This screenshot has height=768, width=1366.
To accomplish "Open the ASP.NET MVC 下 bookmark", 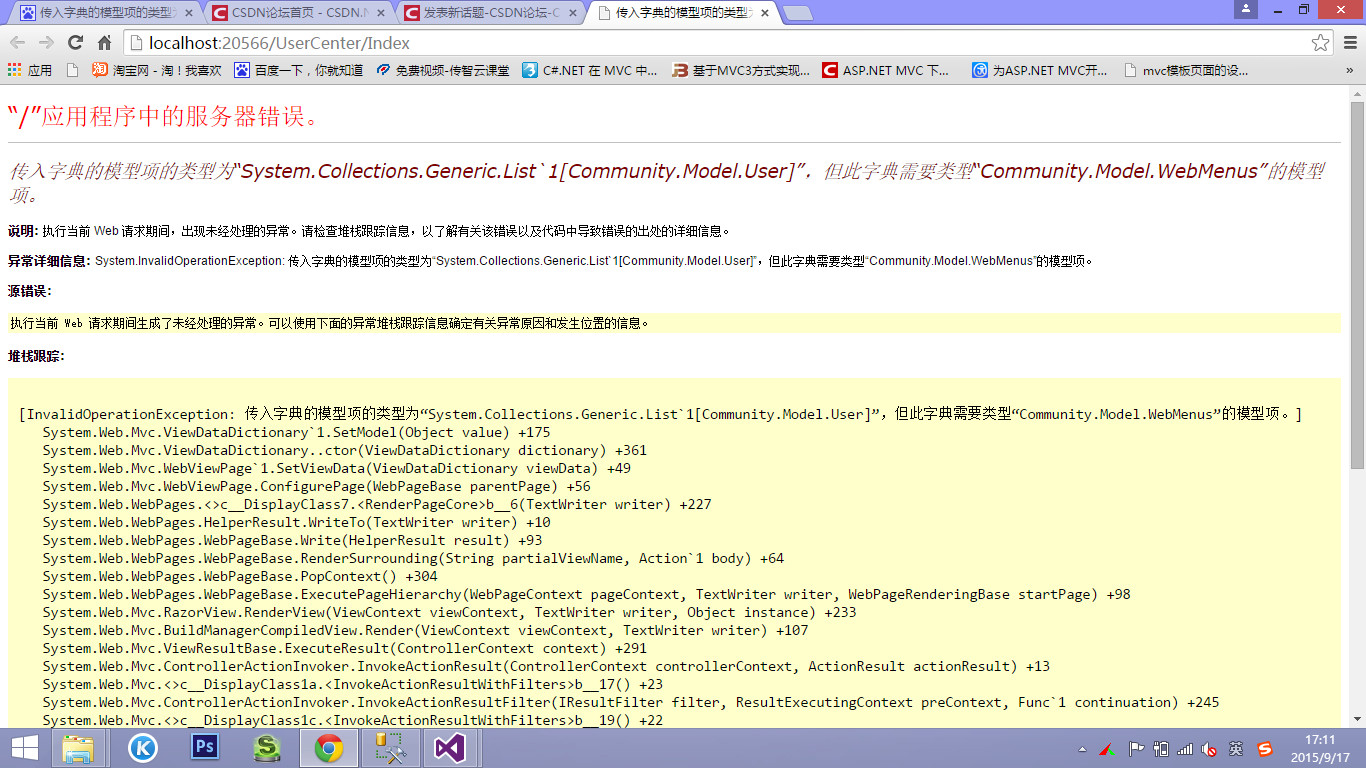I will (886, 70).
